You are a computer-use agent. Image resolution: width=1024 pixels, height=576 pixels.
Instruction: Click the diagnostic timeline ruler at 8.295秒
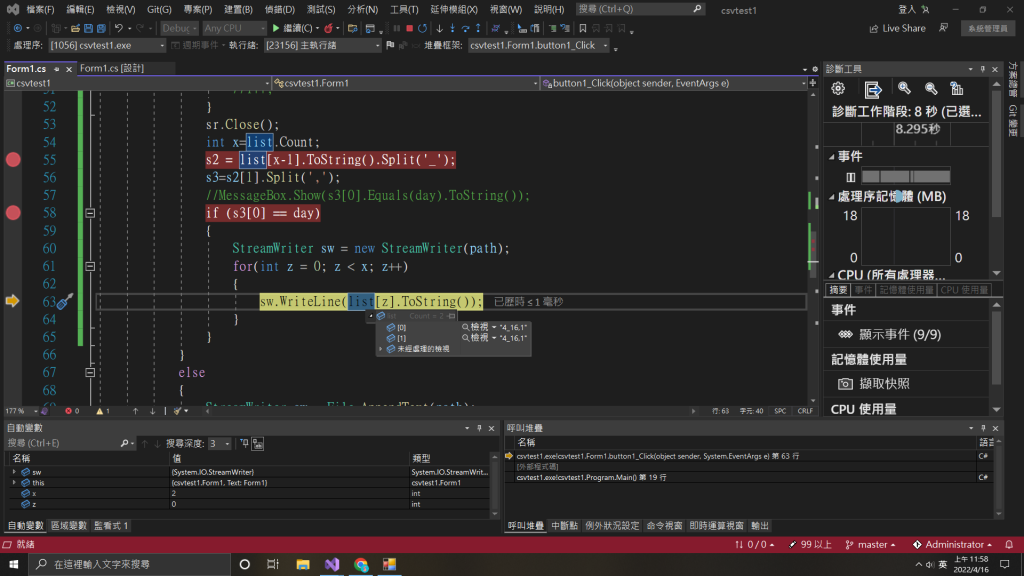[x=918, y=129]
